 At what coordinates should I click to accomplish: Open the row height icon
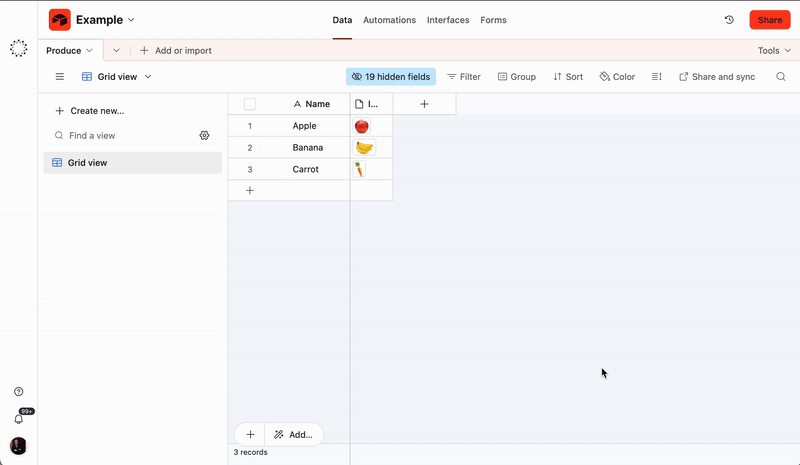point(657,77)
